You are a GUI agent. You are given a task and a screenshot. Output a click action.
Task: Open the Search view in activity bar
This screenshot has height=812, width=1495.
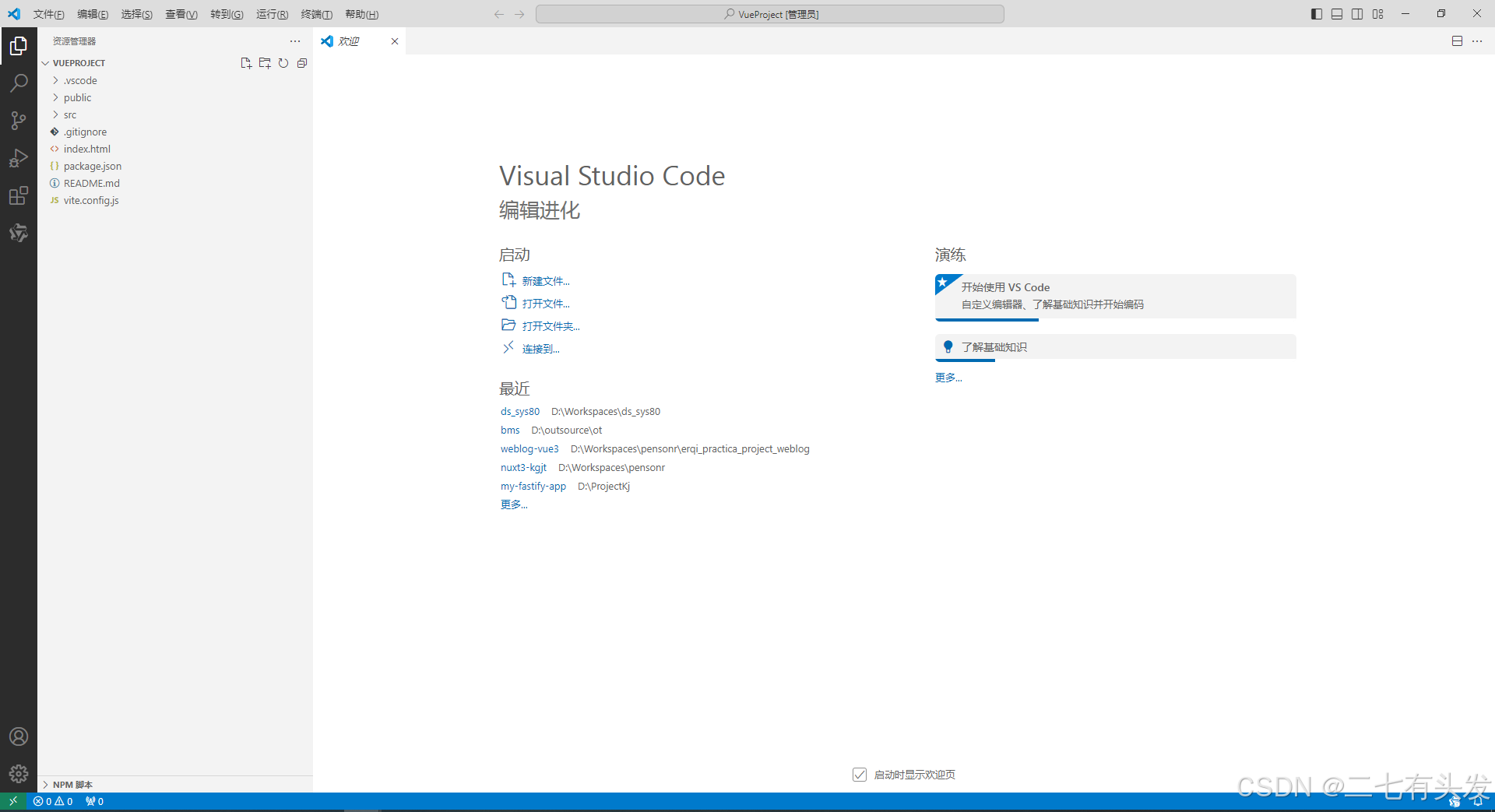pos(19,83)
